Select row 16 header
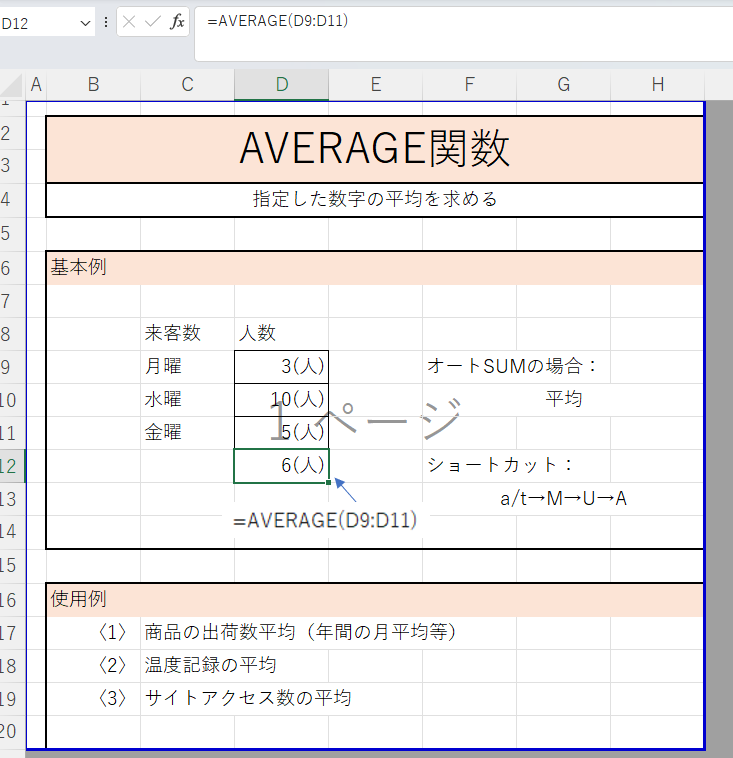 [x=12, y=599]
